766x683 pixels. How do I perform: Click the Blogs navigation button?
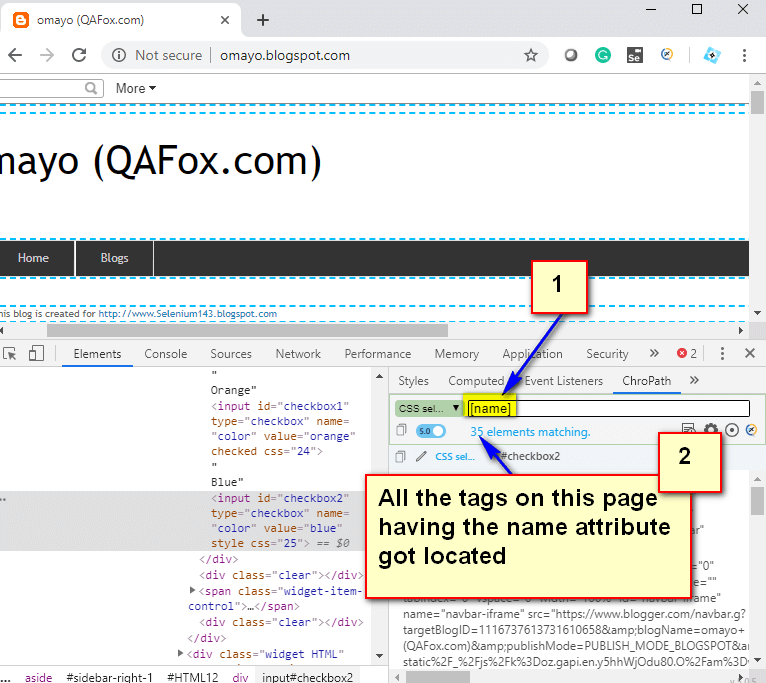pos(114,258)
